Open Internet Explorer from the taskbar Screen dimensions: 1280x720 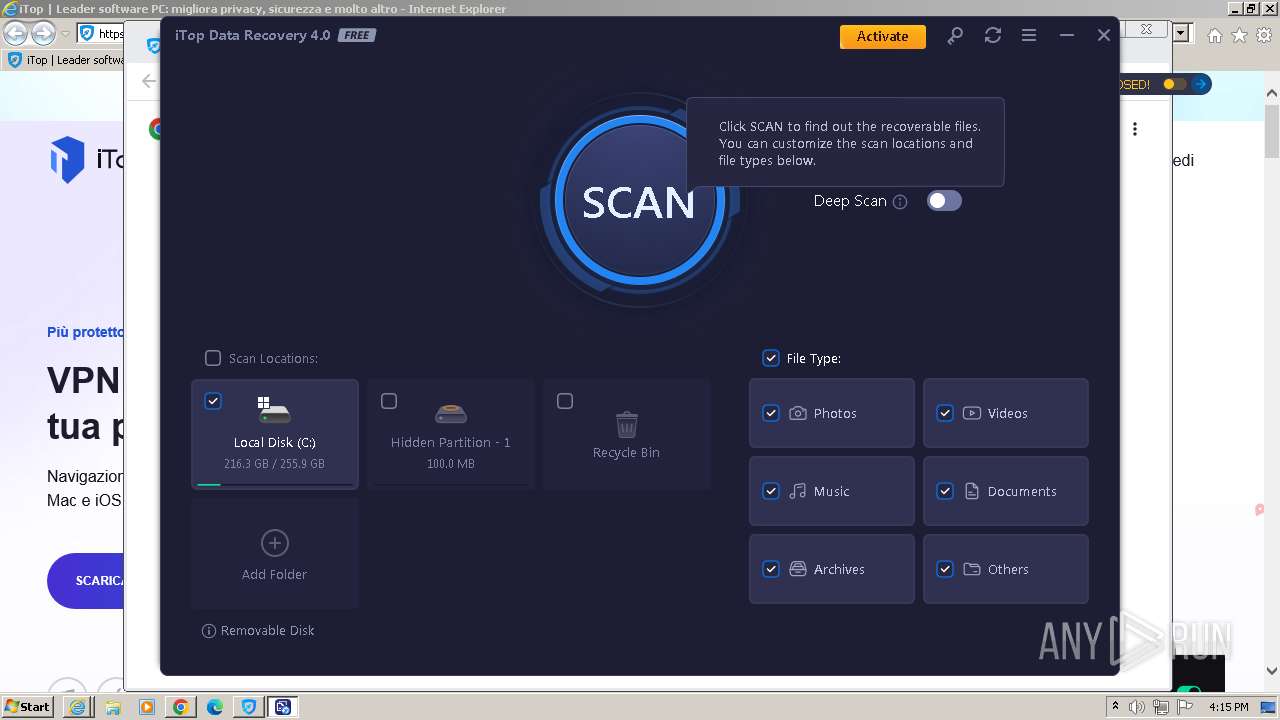[78, 707]
